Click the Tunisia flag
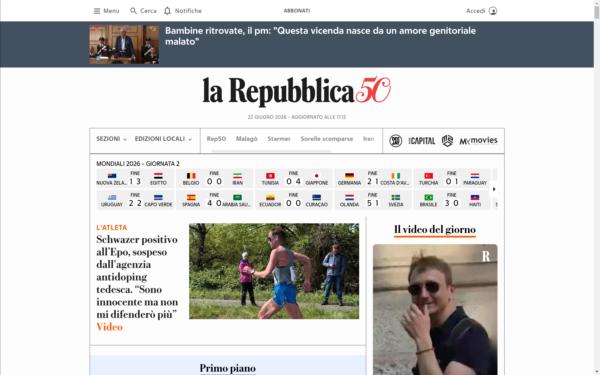The height and width of the screenshot is (375, 600). [x=270, y=176]
